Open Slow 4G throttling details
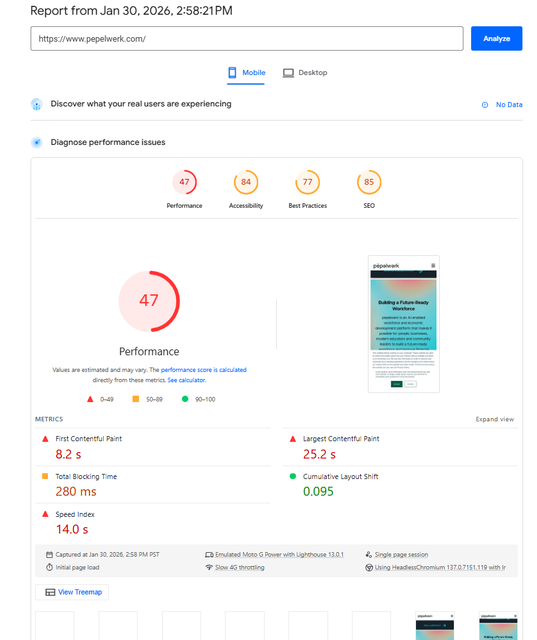The width and height of the screenshot is (537, 640). (240, 567)
